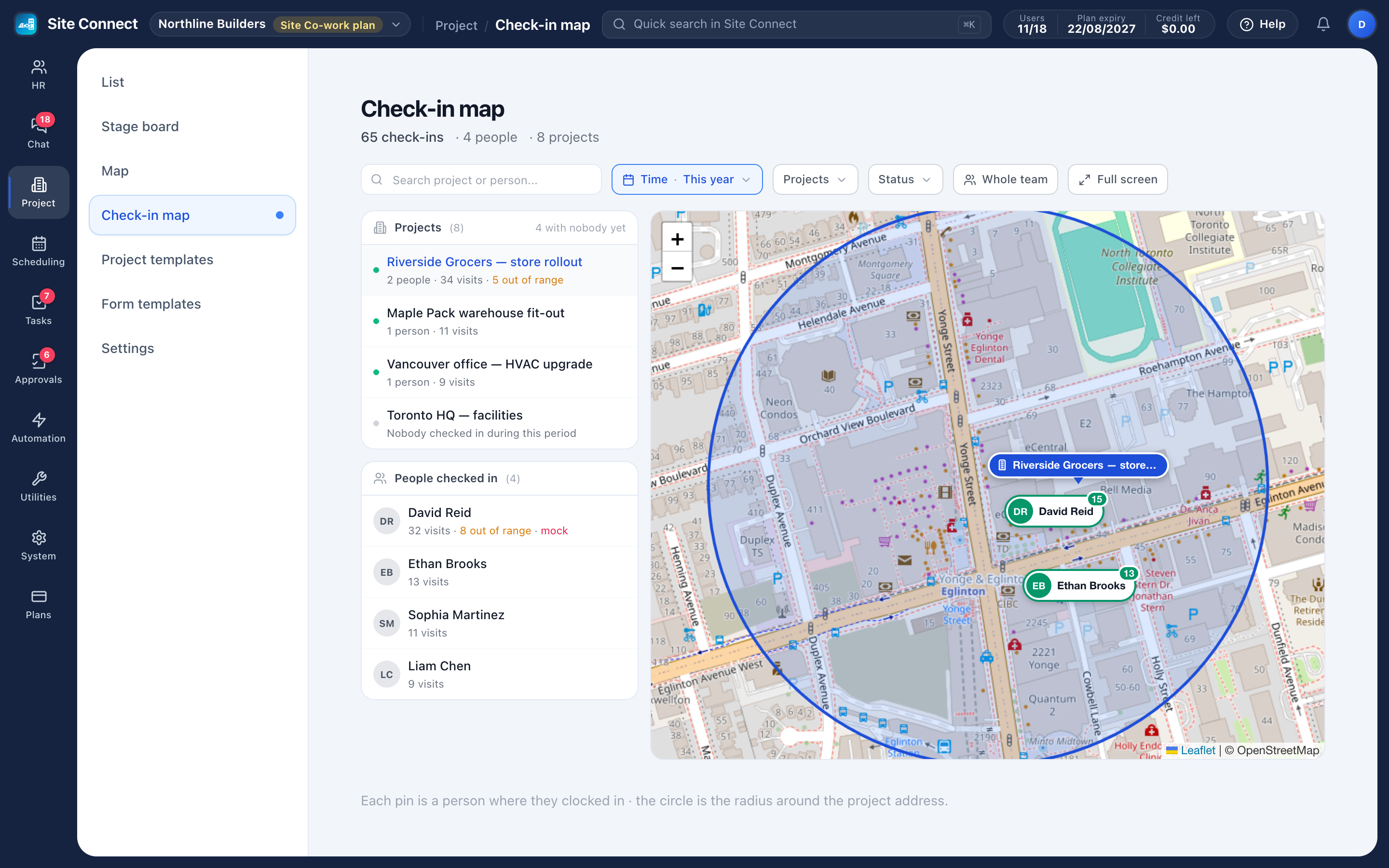The width and height of the screenshot is (1389, 868).
Task: Open Tasks with 7 pending
Action: [39, 310]
